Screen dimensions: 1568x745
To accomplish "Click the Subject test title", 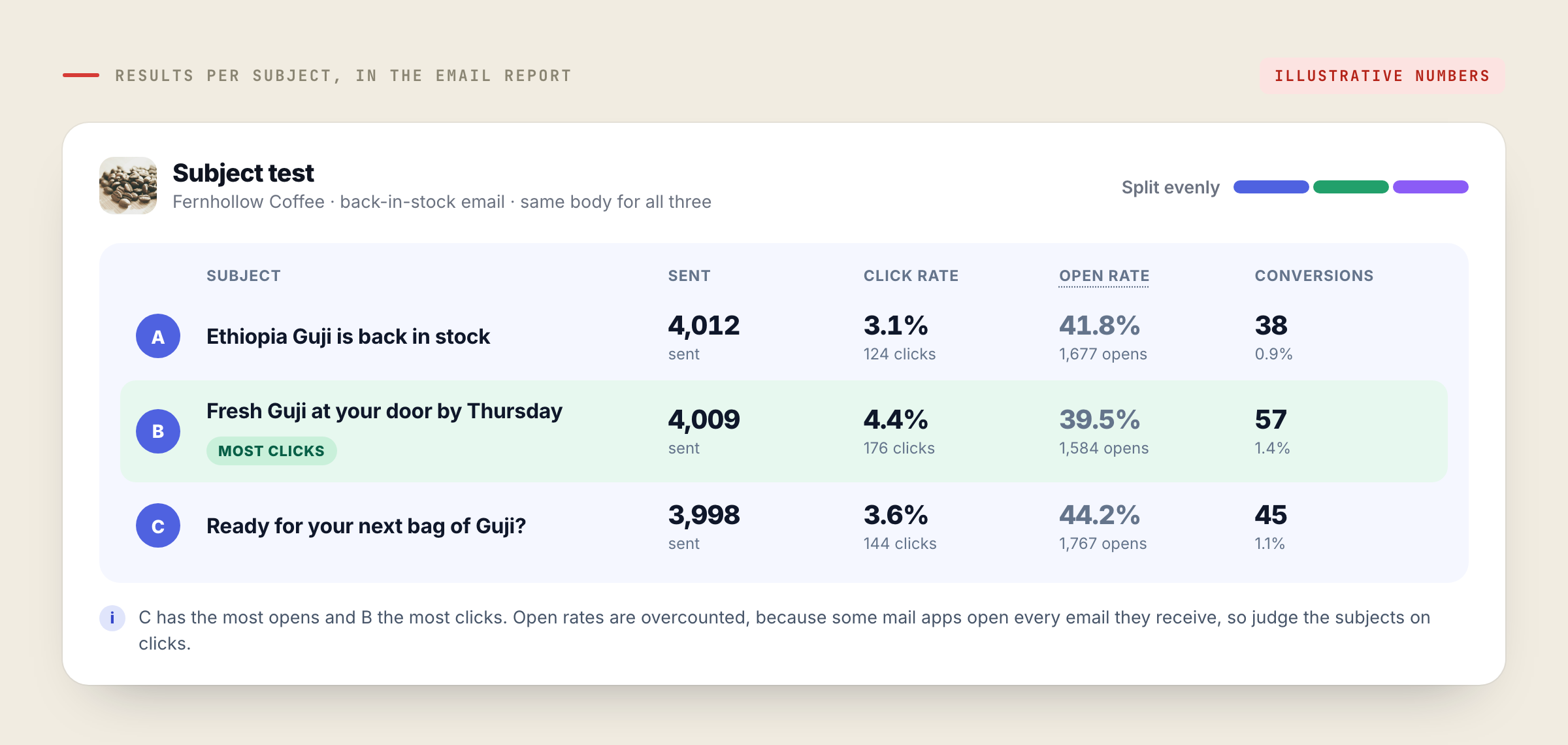I will click(x=243, y=173).
